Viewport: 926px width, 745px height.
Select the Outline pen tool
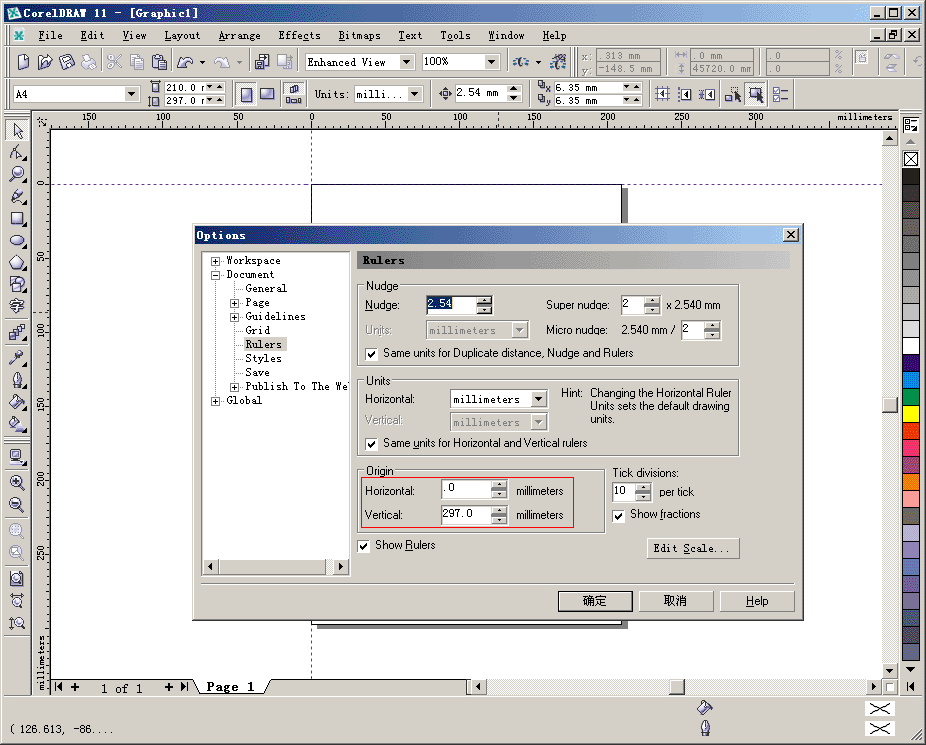(x=18, y=380)
